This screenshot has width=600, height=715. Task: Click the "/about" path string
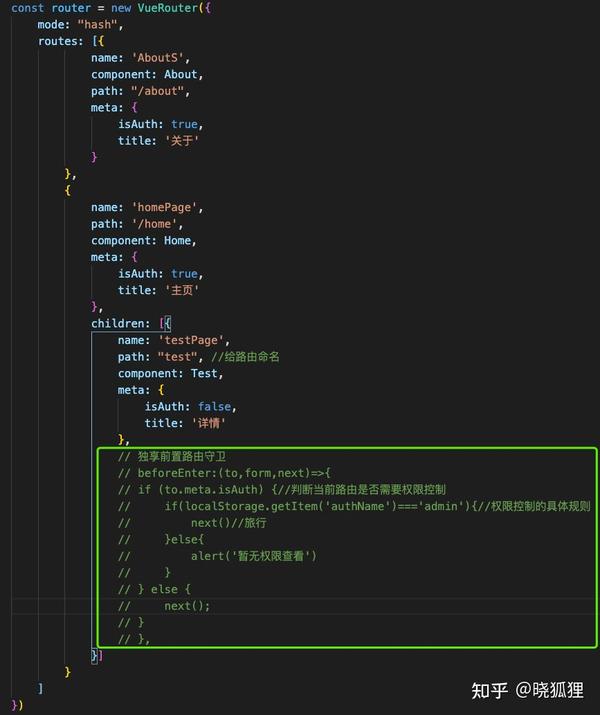(x=157, y=91)
